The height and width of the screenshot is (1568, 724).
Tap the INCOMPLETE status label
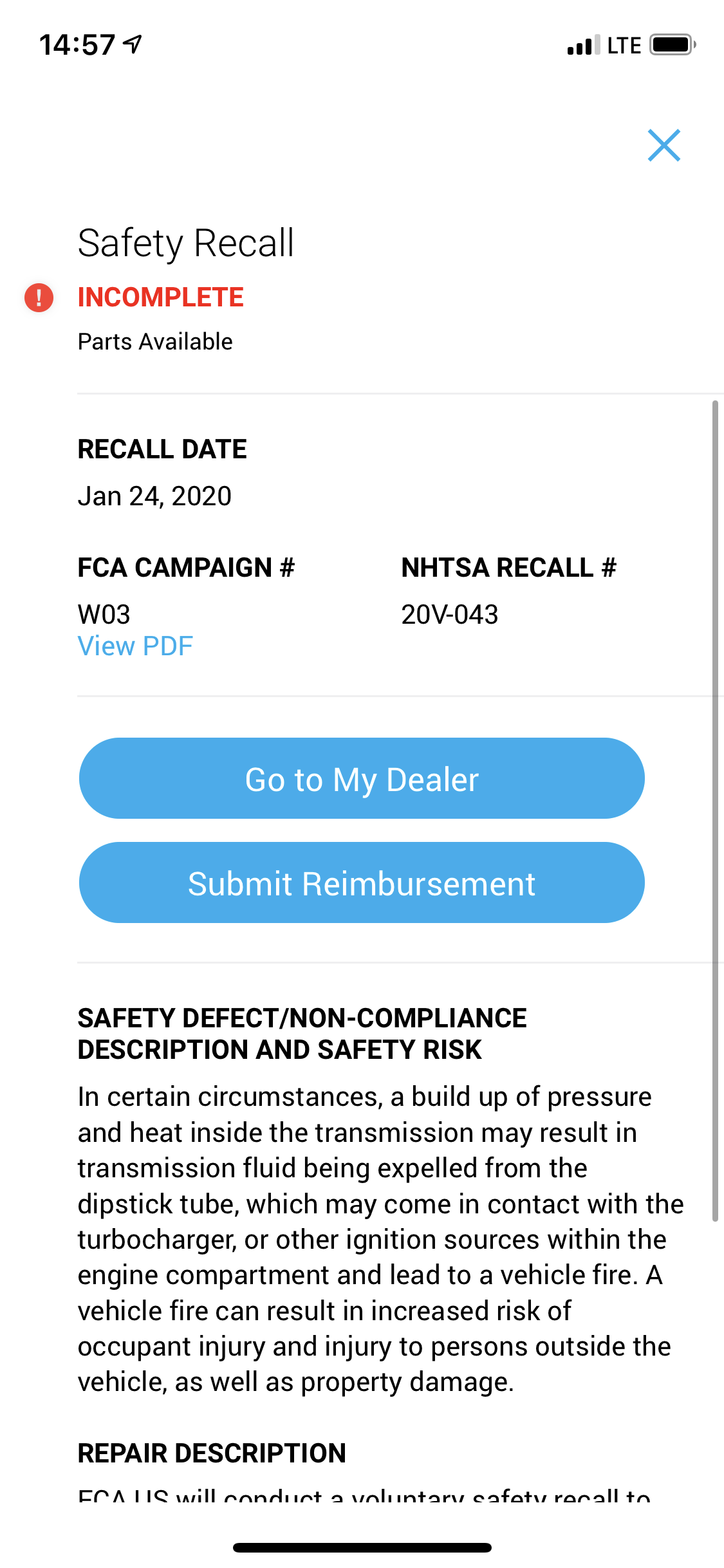161,297
